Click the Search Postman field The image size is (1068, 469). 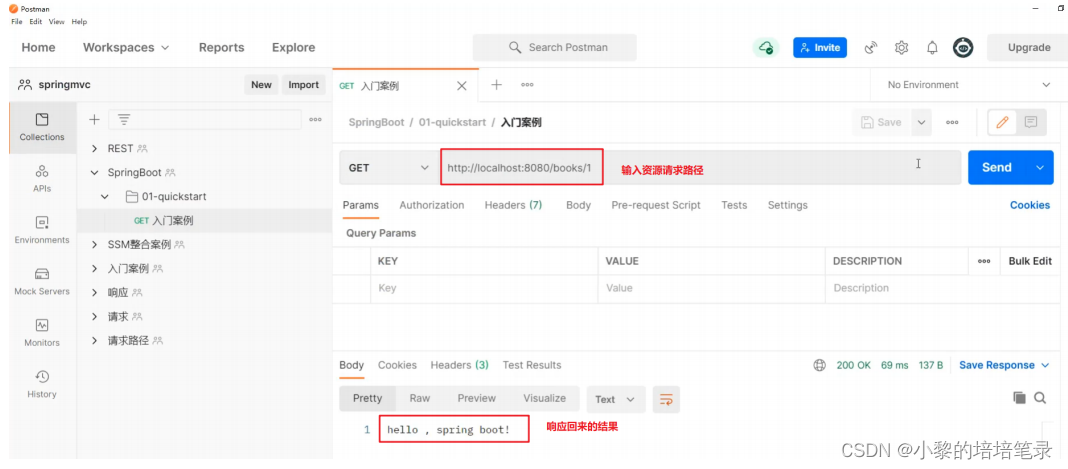(x=554, y=48)
